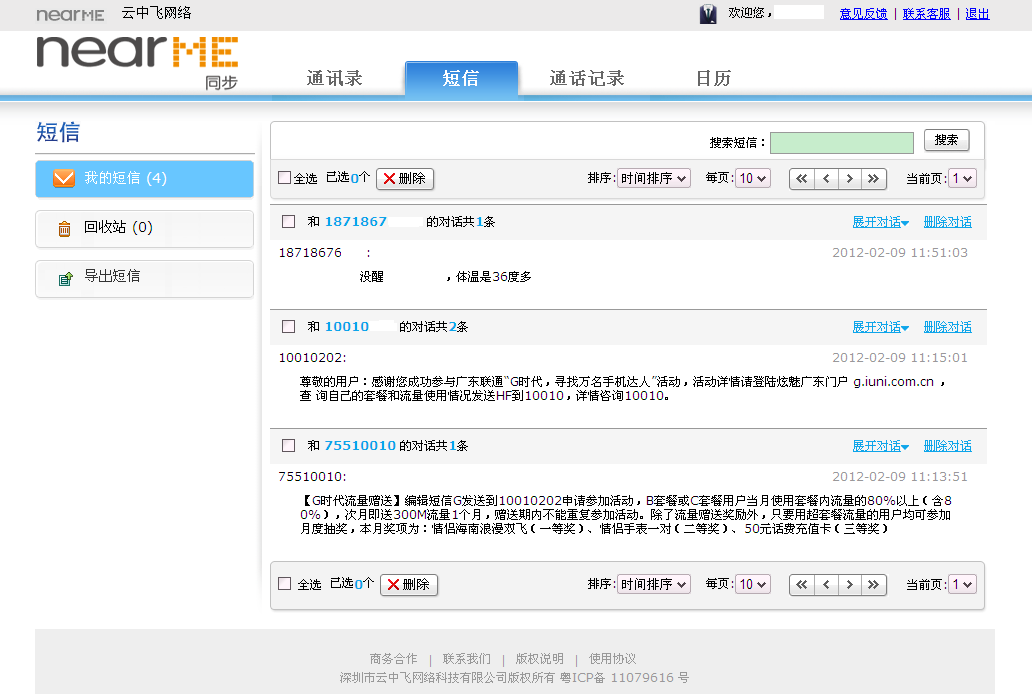Go to previous page in the top pager
This screenshot has width=1032, height=694.
826,178
